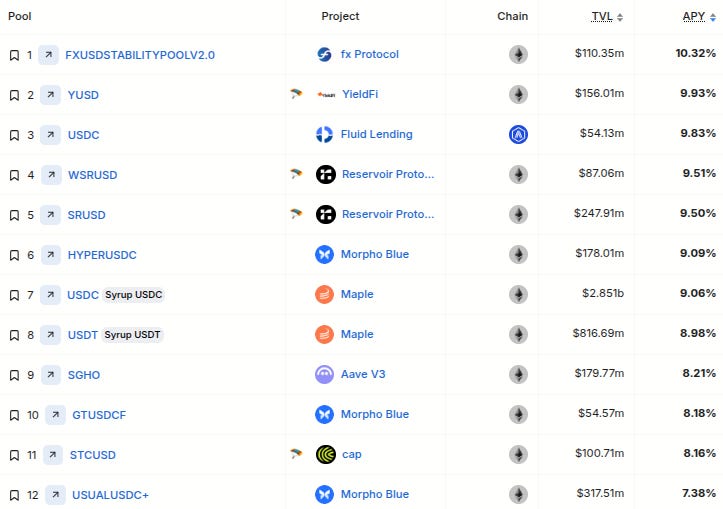Click the Chain column header

pos(513,16)
